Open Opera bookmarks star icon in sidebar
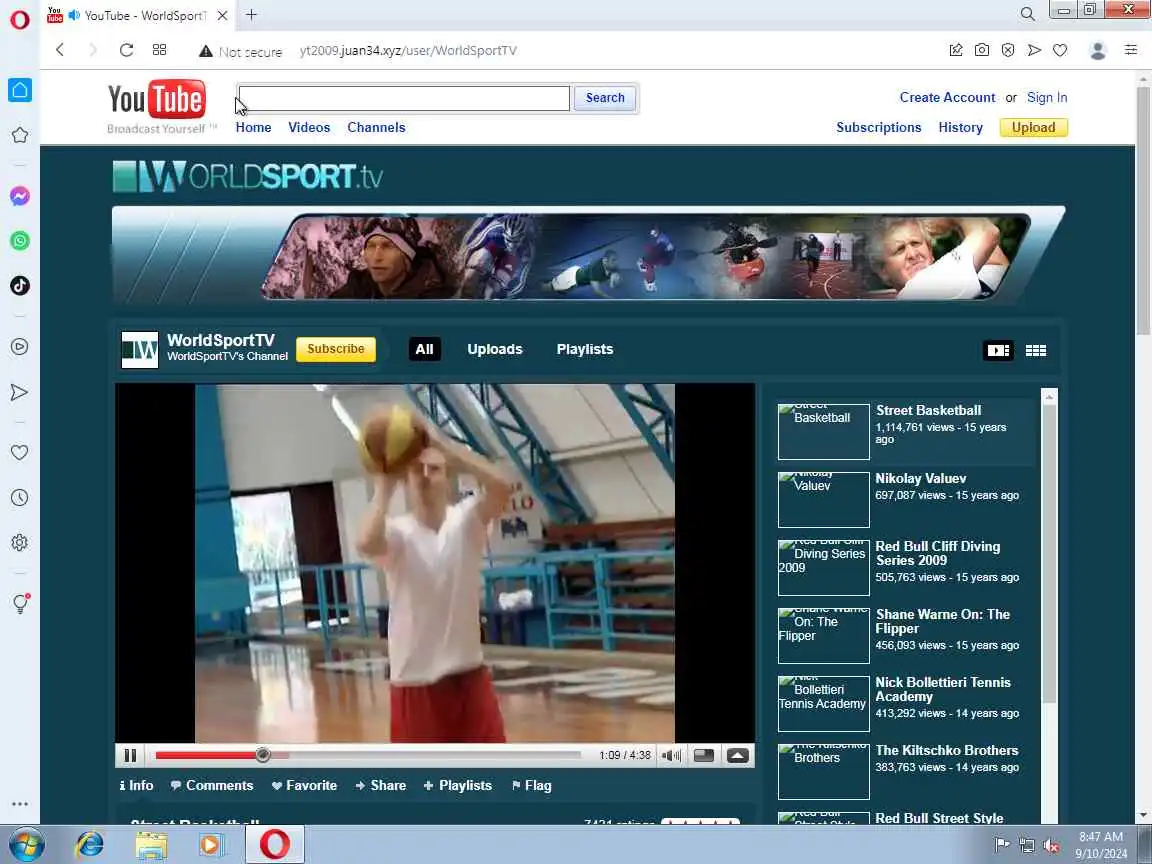The height and width of the screenshot is (864, 1152). (20, 135)
